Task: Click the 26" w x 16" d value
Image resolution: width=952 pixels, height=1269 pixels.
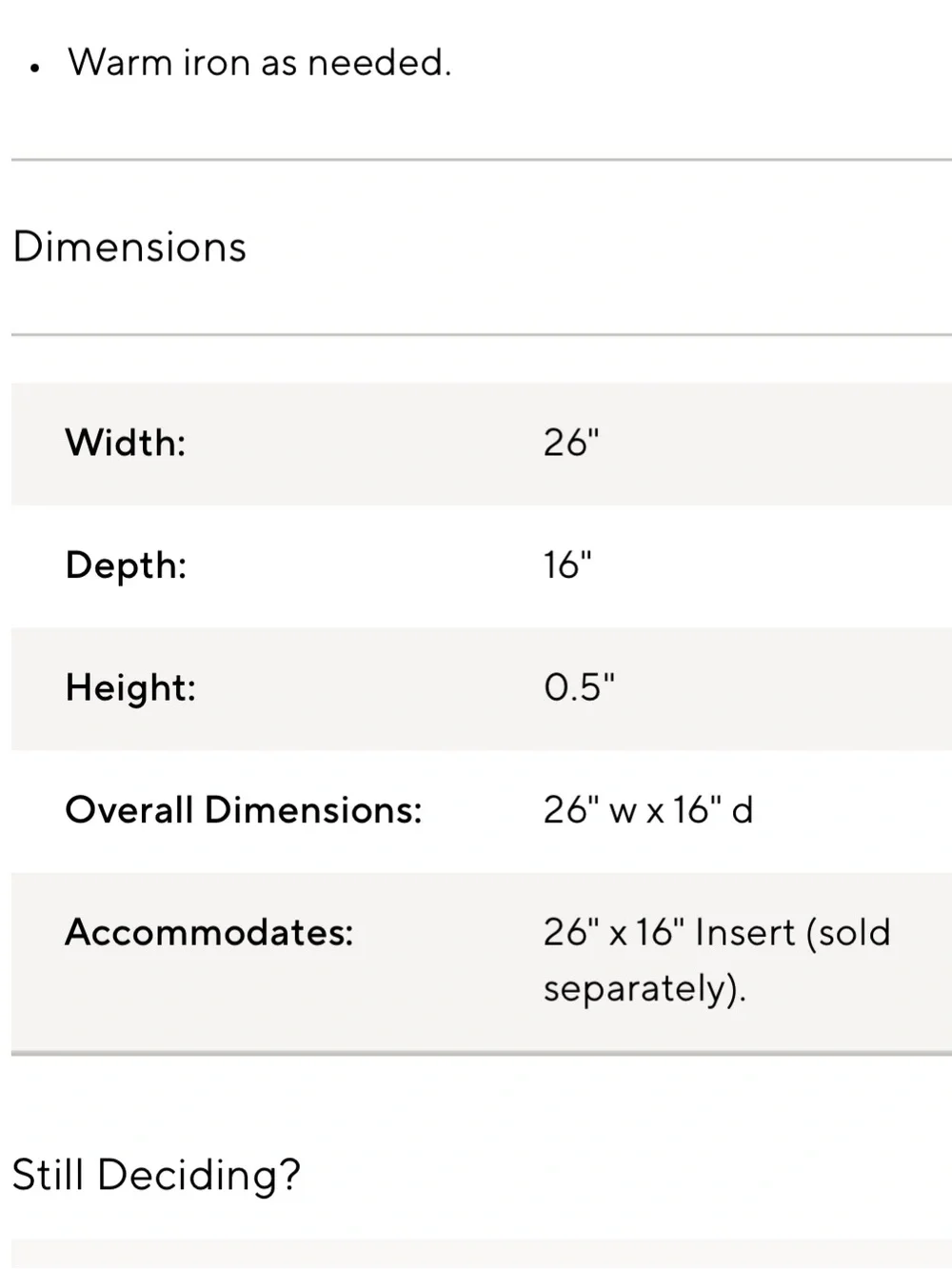Action: click(x=648, y=810)
